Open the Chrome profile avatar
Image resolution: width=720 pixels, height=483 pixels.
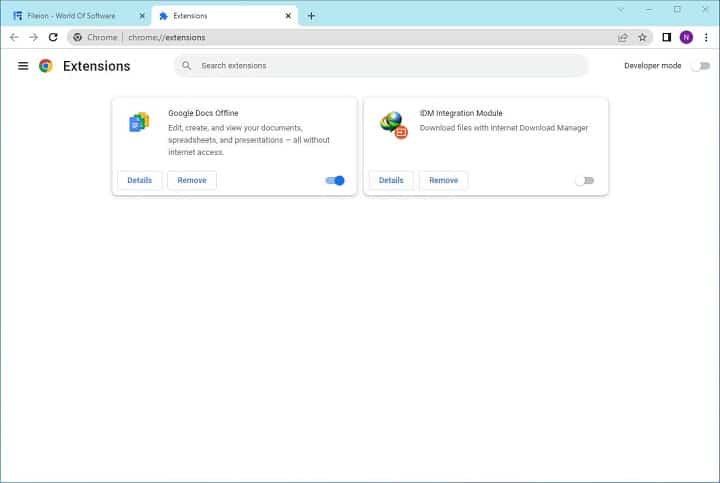686,37
